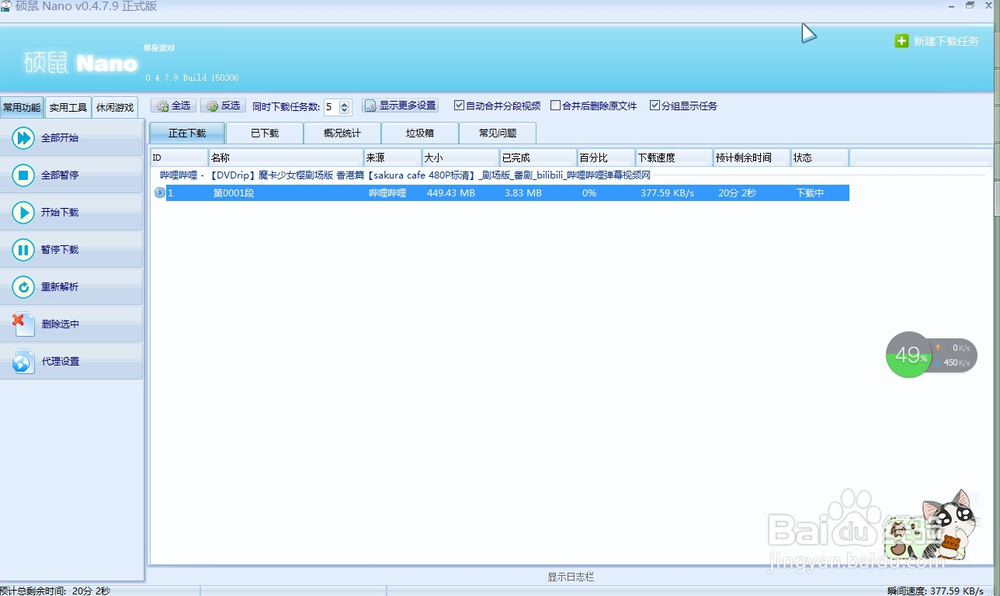Click 反选 invert selection button
Image resolution: width=1000 pixels, height=596 pixels.
point(223,106)
